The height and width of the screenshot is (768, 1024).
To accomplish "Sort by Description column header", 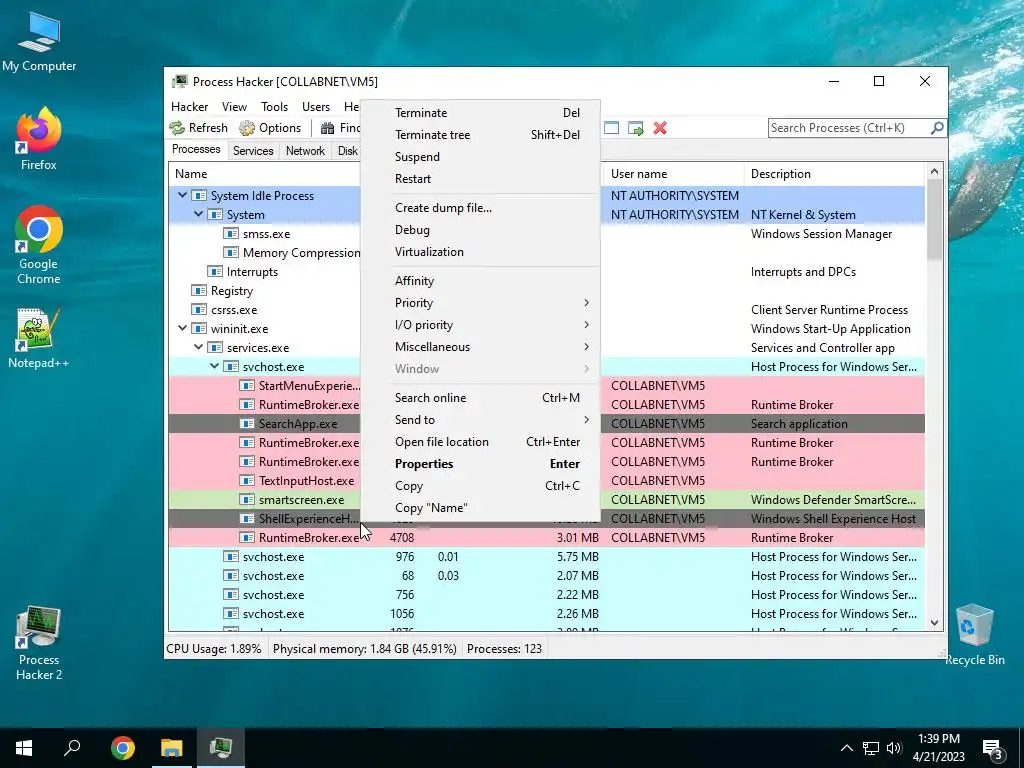I will [834, 174].
